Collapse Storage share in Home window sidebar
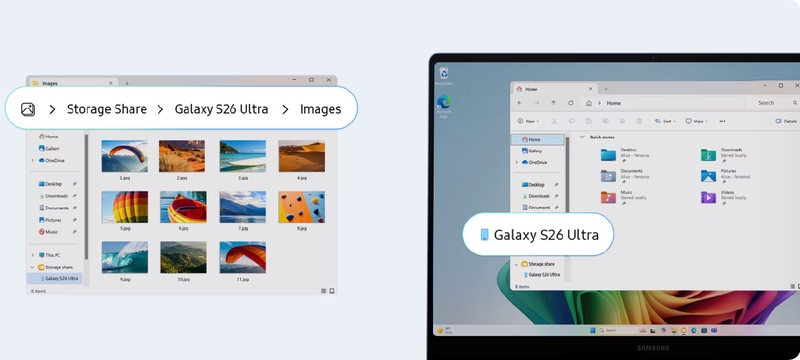Image resolution: width=800 pixels, height=360 pixels. [x=516, y=264]
